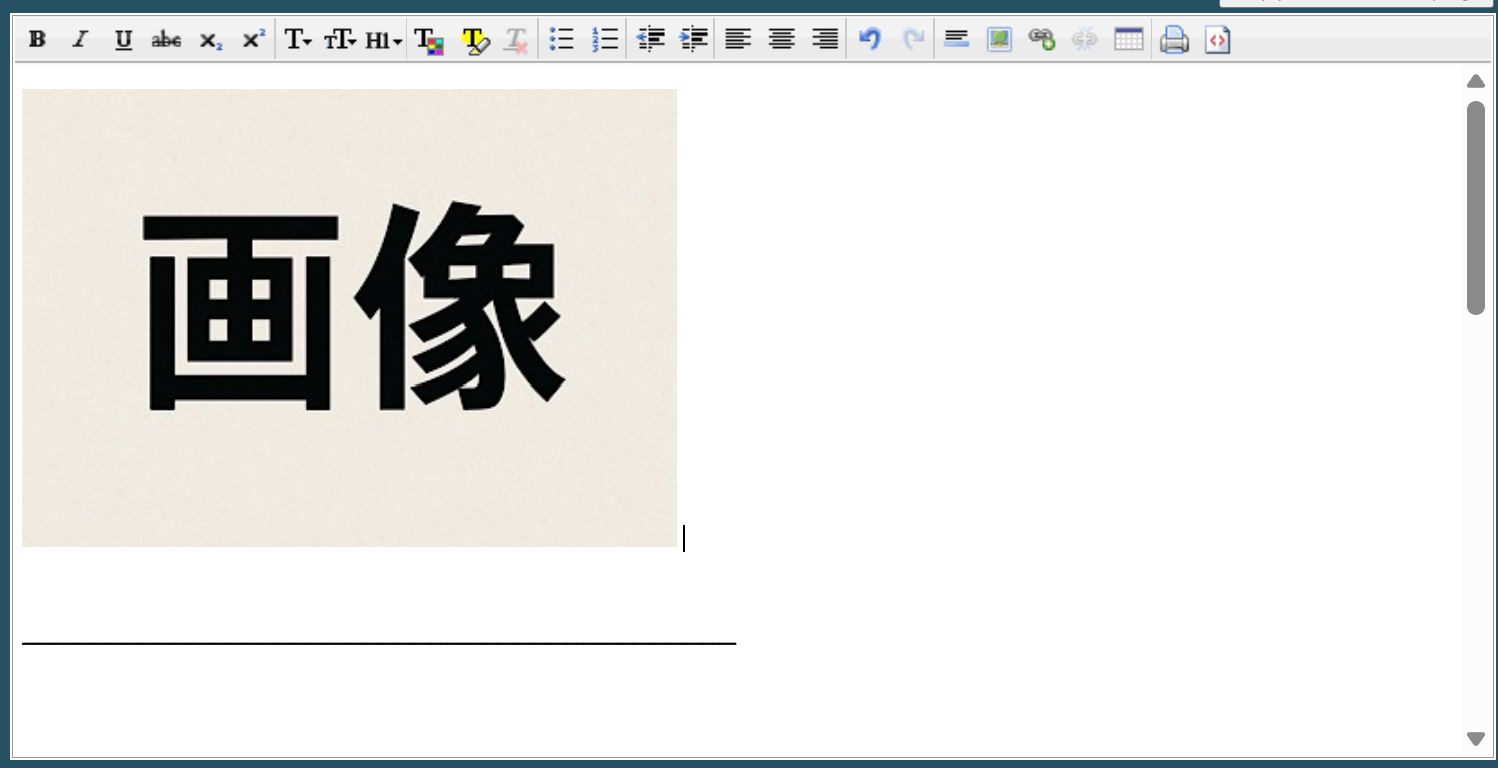Apply subscript formatting
The image size is (1498, 768).
[210, 40]
